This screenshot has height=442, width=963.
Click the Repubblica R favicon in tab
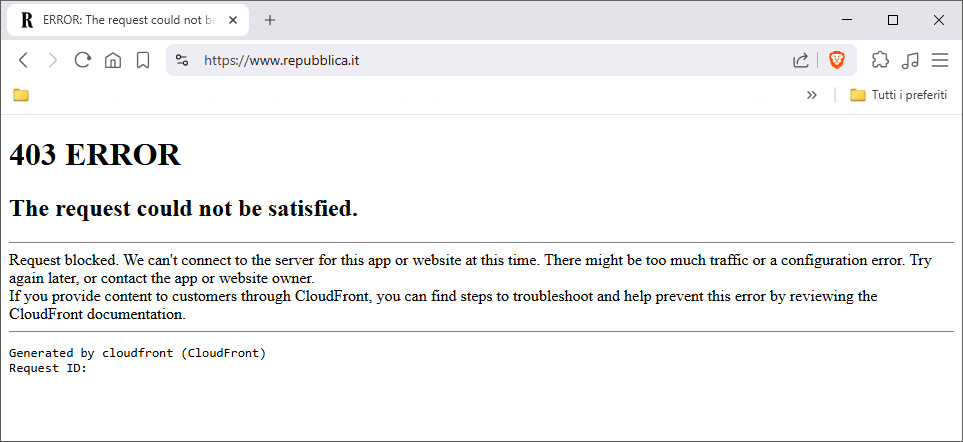pyautogui.click(x=26, y=20)
